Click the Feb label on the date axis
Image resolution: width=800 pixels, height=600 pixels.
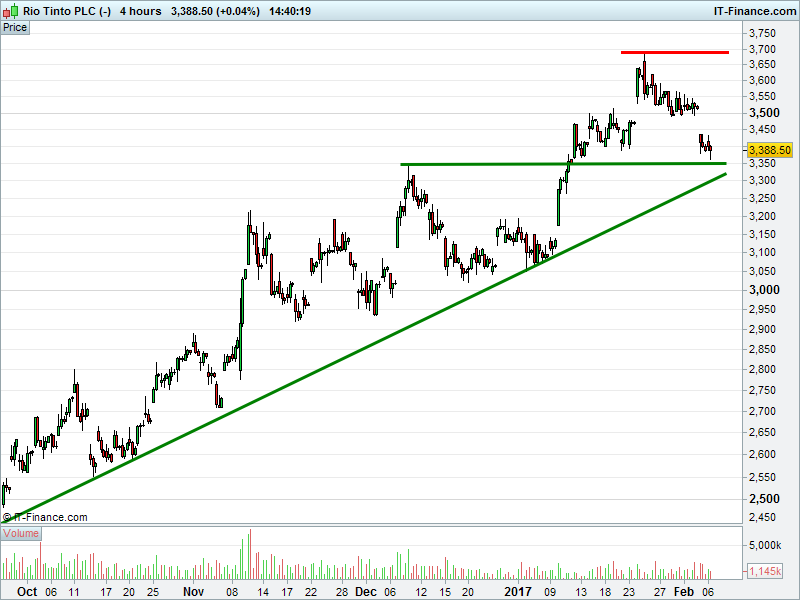point(684,592)
